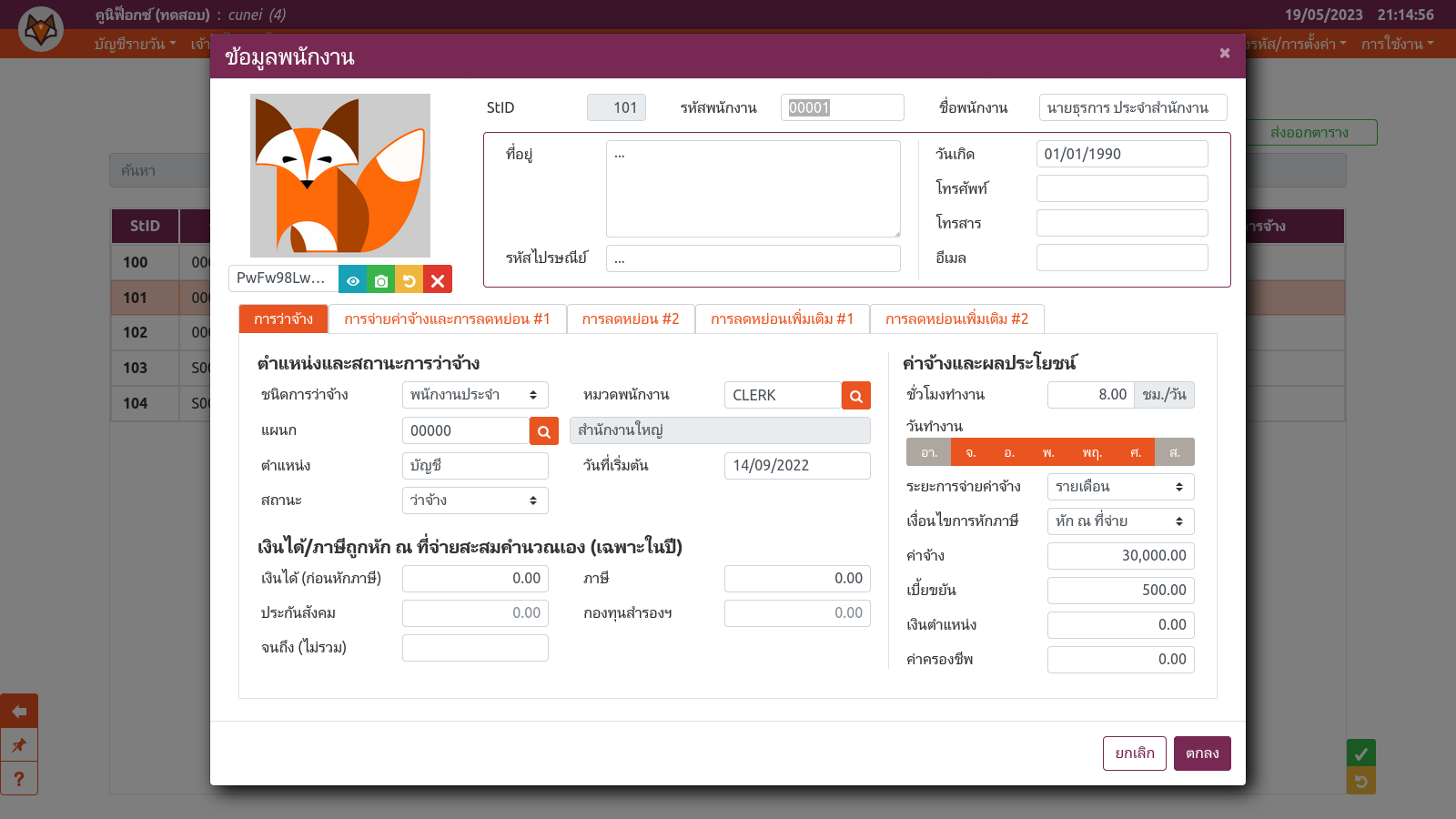Click the pin icon in left sidebar

pyautogui.click(x=19, y=745)
